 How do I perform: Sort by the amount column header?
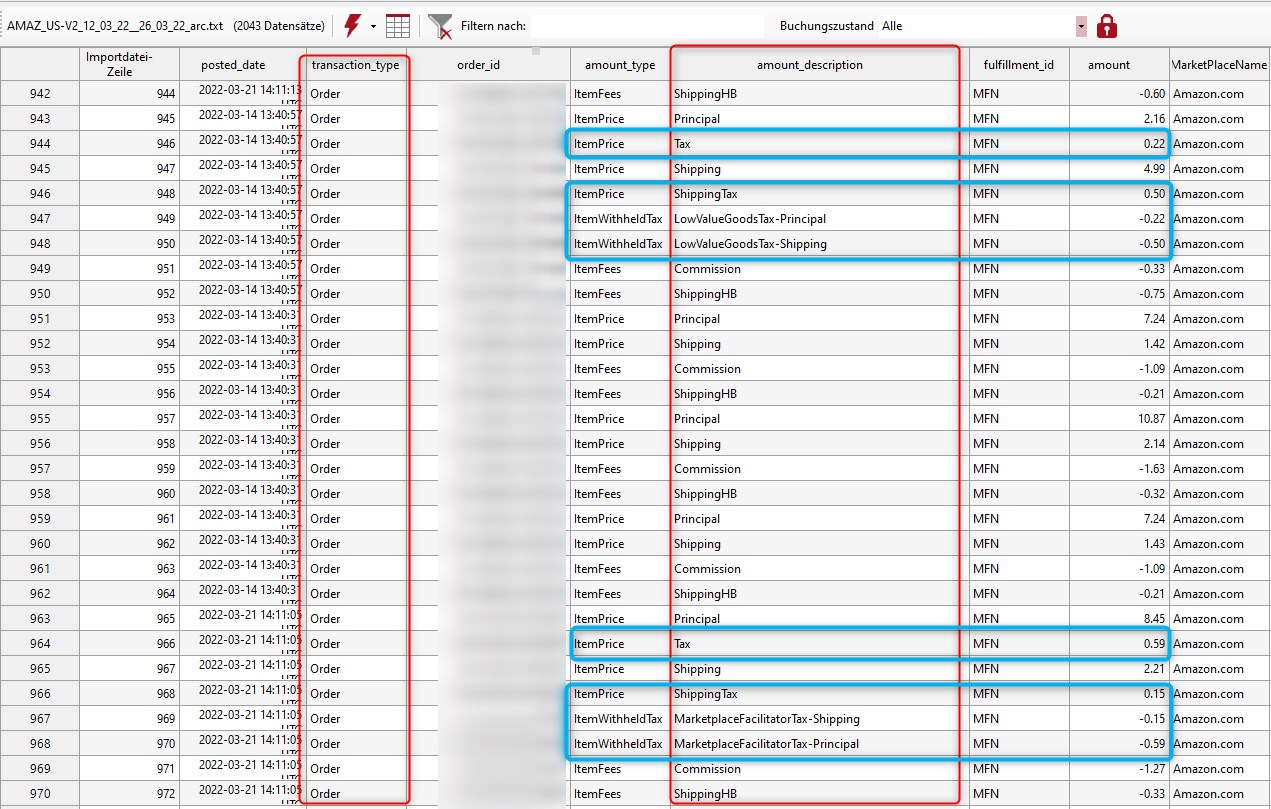pos(1108,63)
